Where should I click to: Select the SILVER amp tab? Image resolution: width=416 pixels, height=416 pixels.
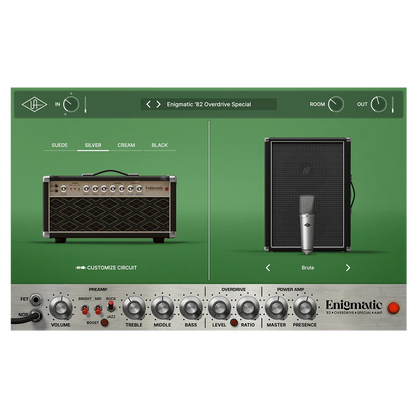pyautogui.click(x=93, y=145)
